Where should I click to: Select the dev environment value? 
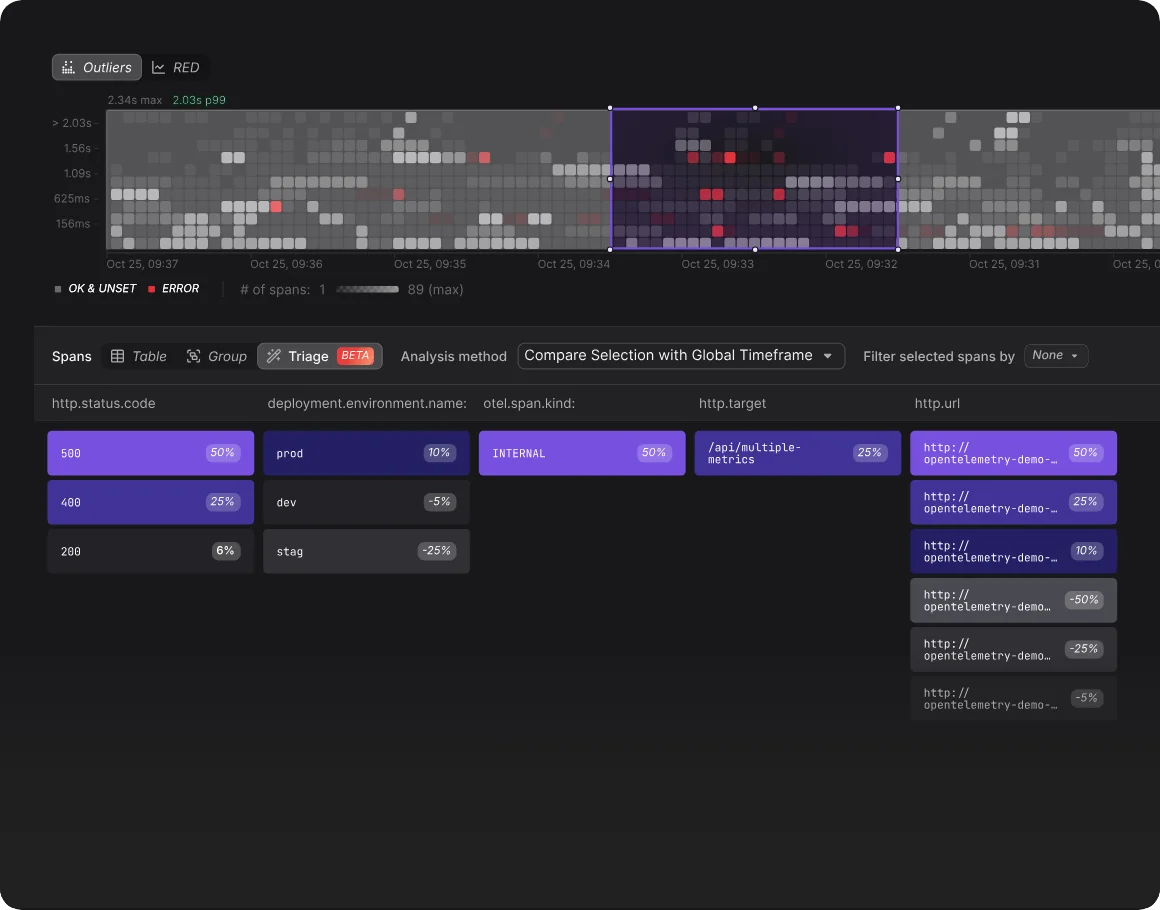click(366, 502)
